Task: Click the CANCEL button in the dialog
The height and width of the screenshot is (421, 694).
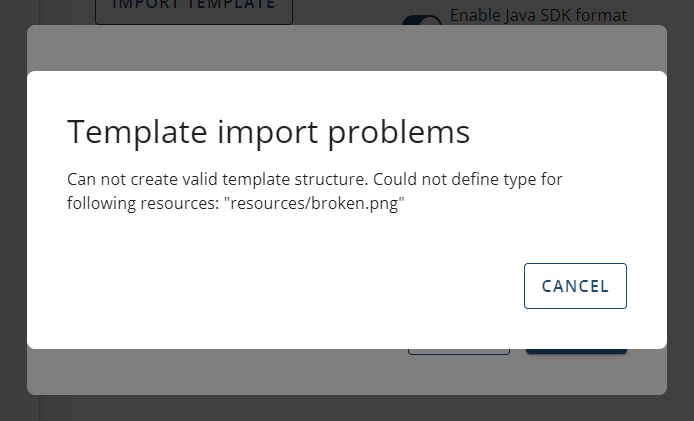Action: tap(575, 286)
